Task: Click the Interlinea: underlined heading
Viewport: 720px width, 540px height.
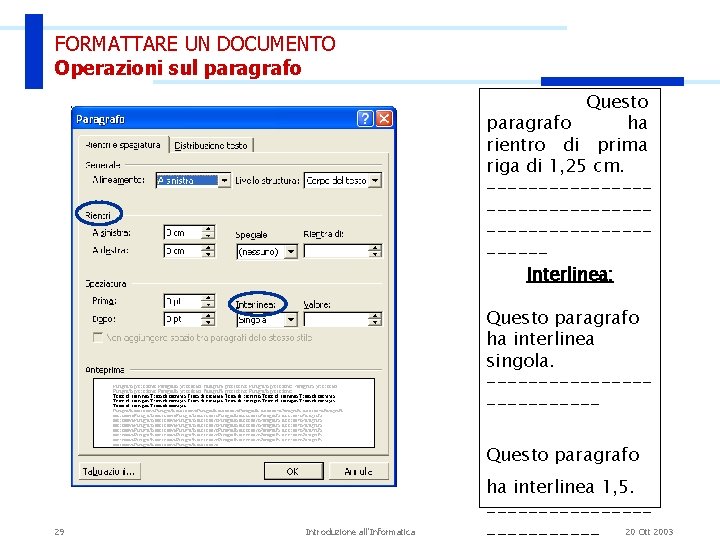Action: pos(569,275)
